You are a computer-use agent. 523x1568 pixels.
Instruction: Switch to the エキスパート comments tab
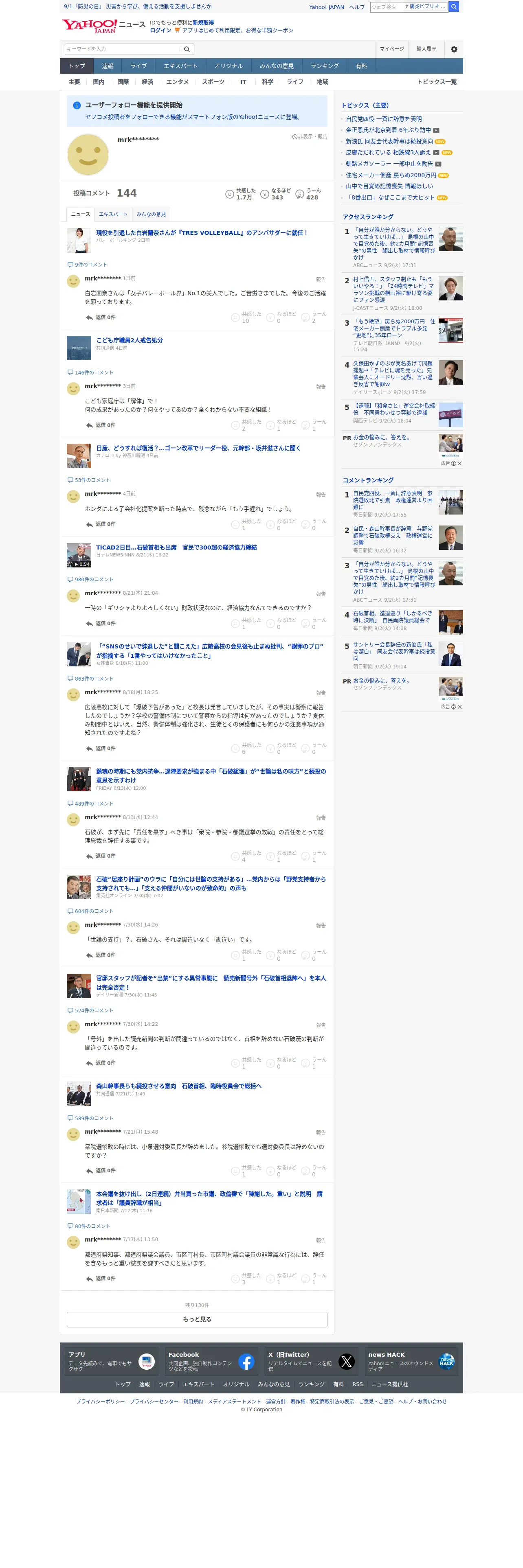pos(113,214)
